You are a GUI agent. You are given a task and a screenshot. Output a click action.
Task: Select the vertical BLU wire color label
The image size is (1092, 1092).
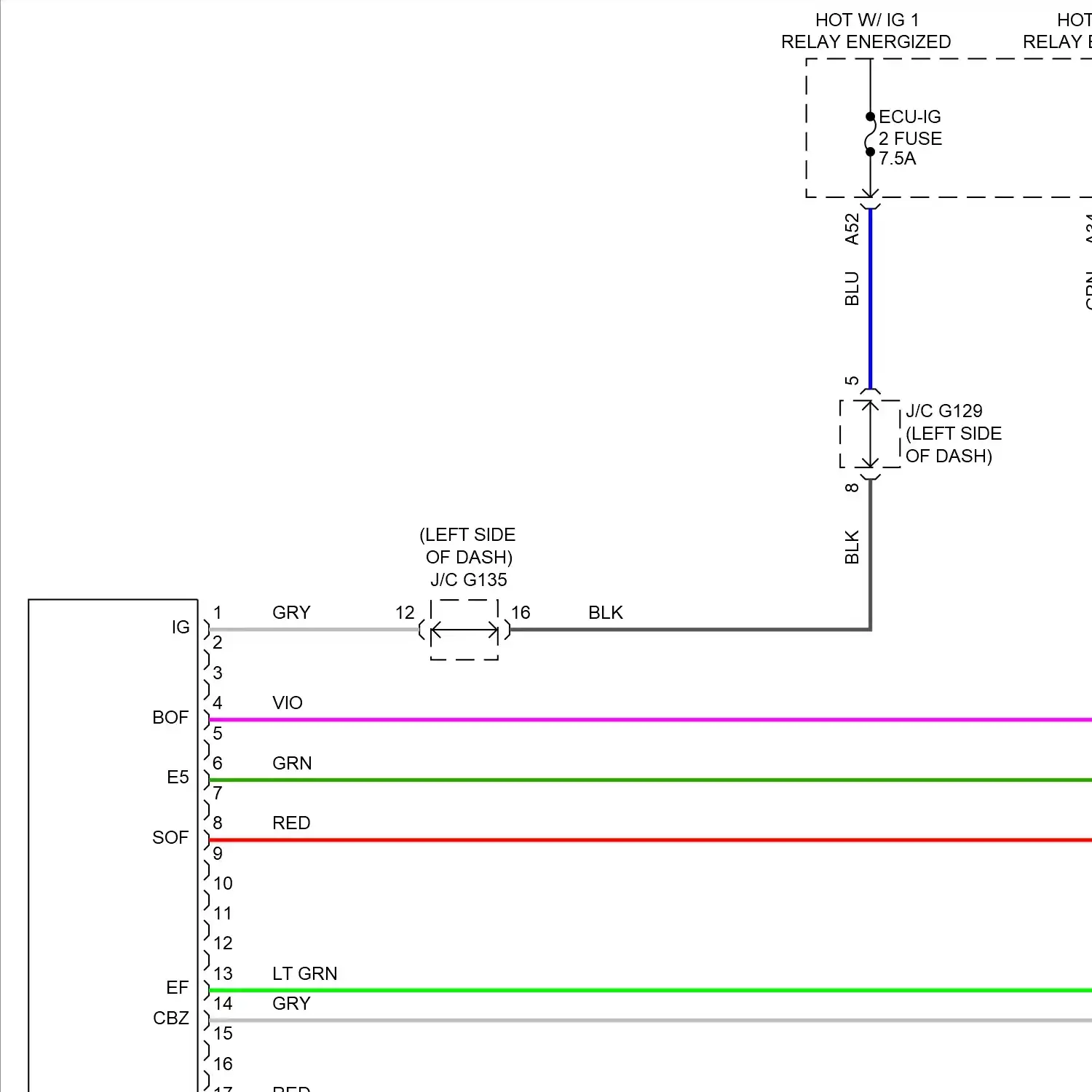pos(852,288)
